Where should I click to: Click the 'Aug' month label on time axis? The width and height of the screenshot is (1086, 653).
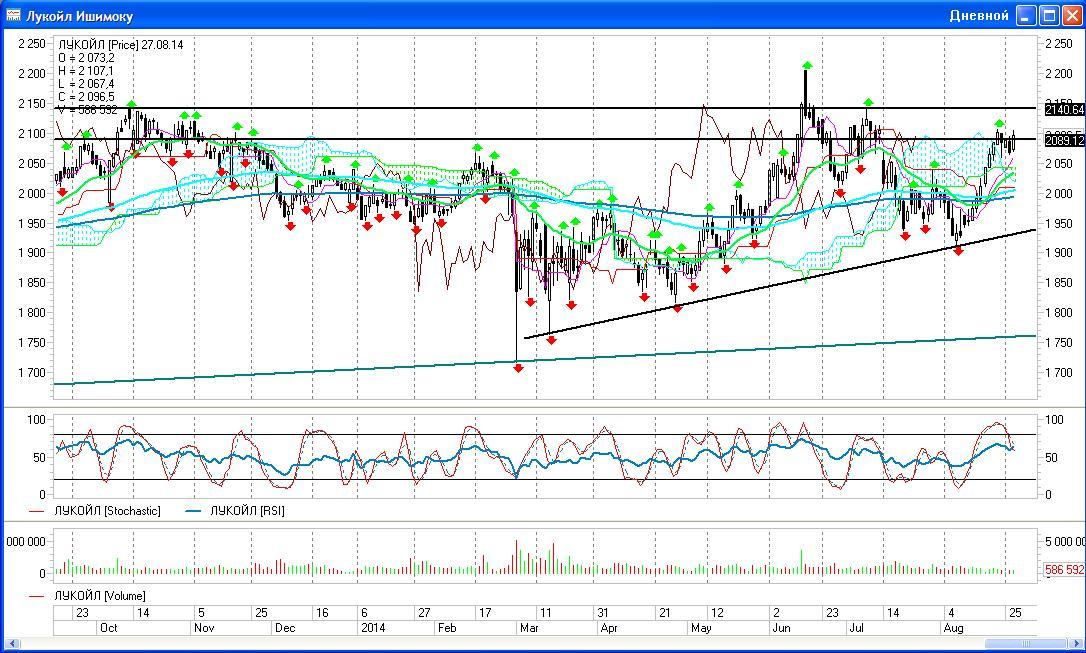point(954,628)
